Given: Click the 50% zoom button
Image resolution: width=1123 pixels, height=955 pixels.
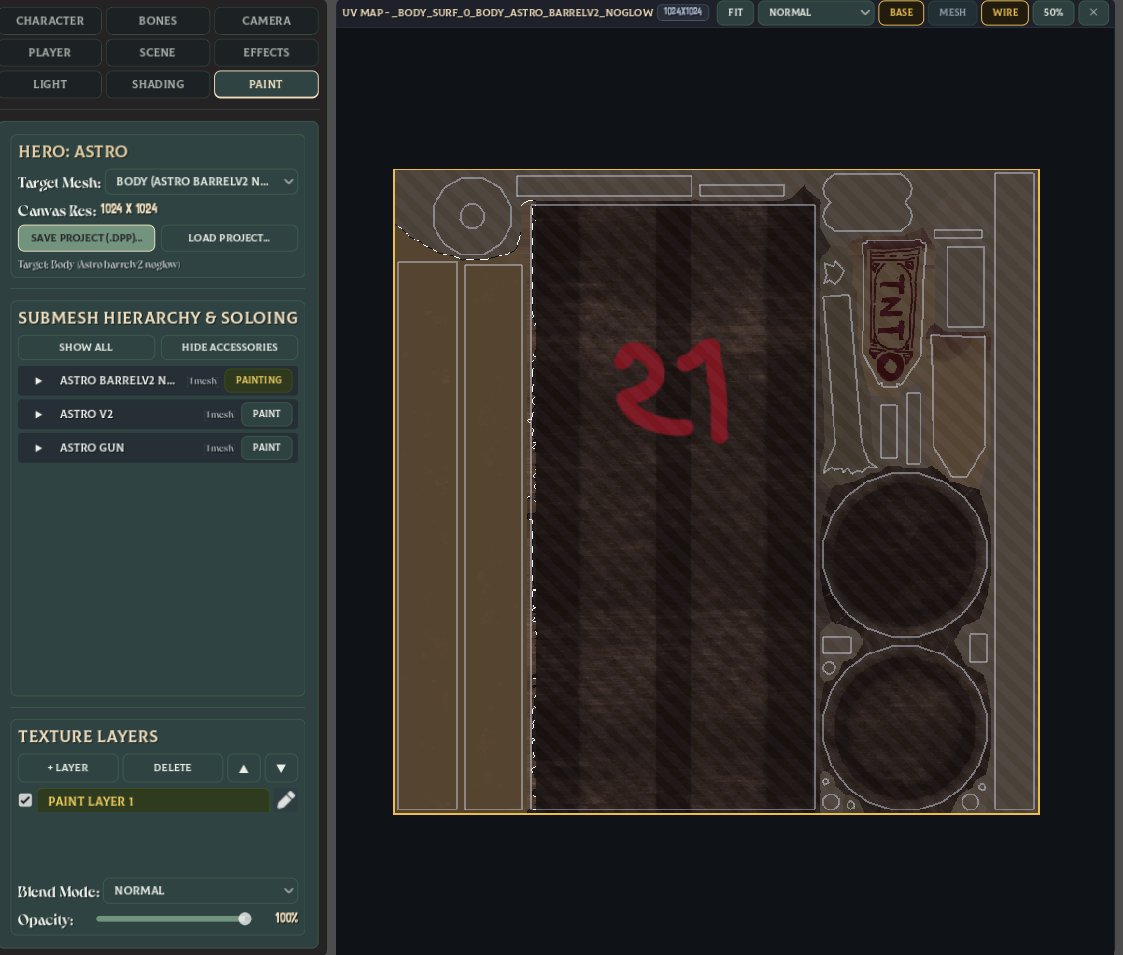Looking at the screenshot, I should [1053, 12].
